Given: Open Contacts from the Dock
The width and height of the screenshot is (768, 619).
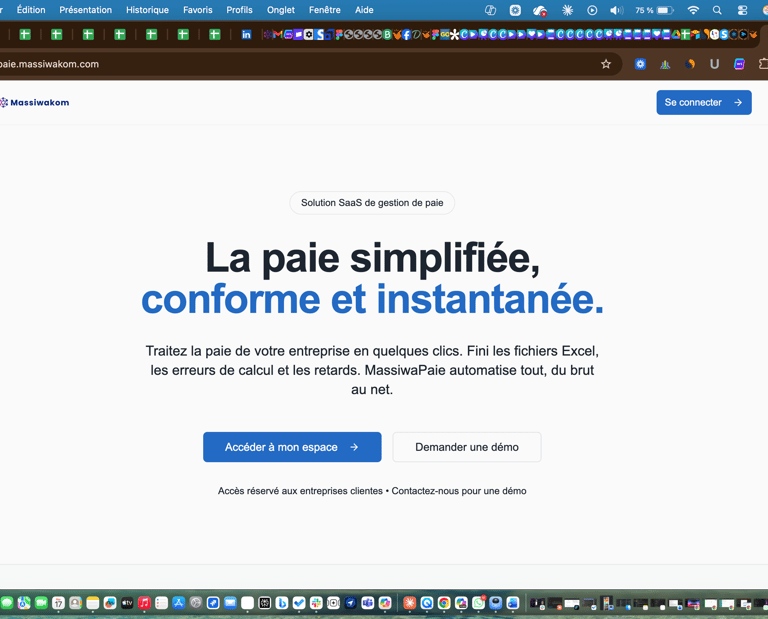Looking at the screenshot, I should click(x=75, y=603).
